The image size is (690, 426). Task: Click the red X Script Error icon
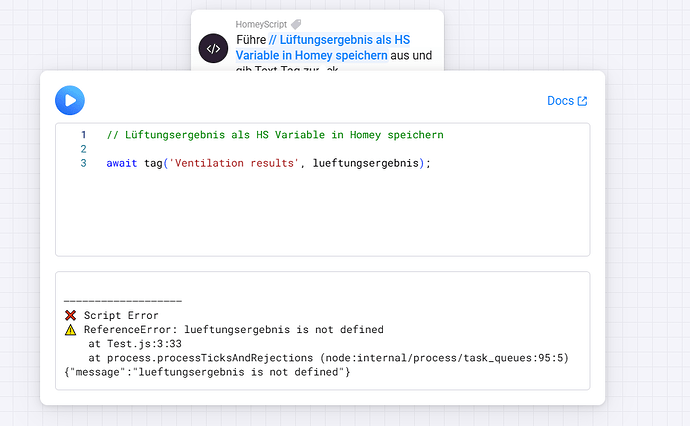(x=70, y=315)
